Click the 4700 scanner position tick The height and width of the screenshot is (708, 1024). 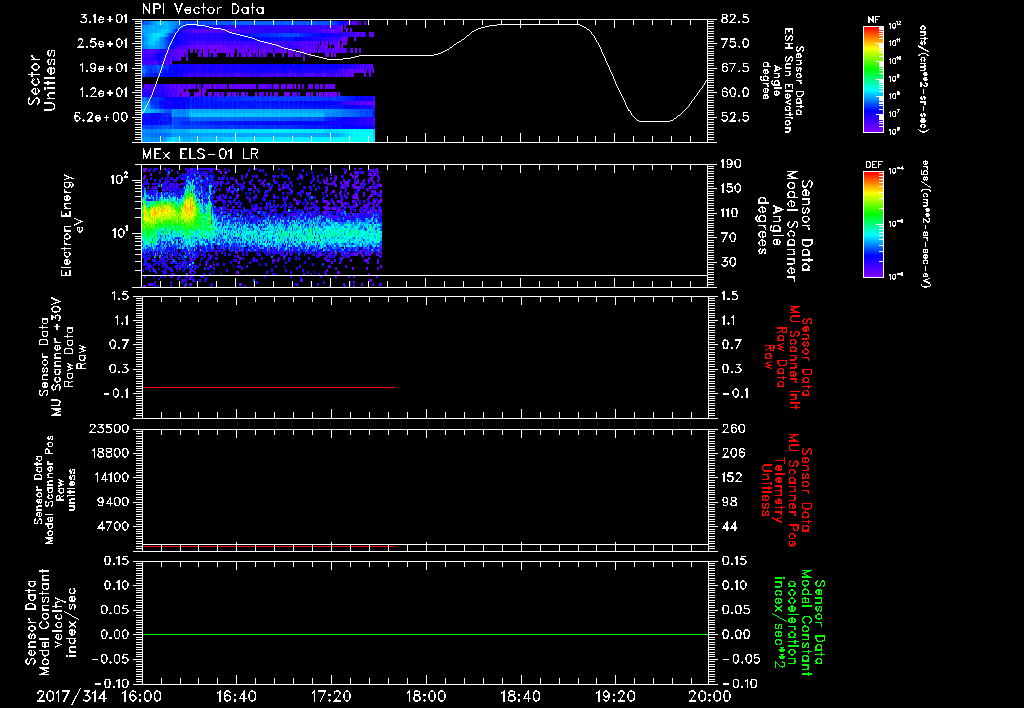coord(114,526)
